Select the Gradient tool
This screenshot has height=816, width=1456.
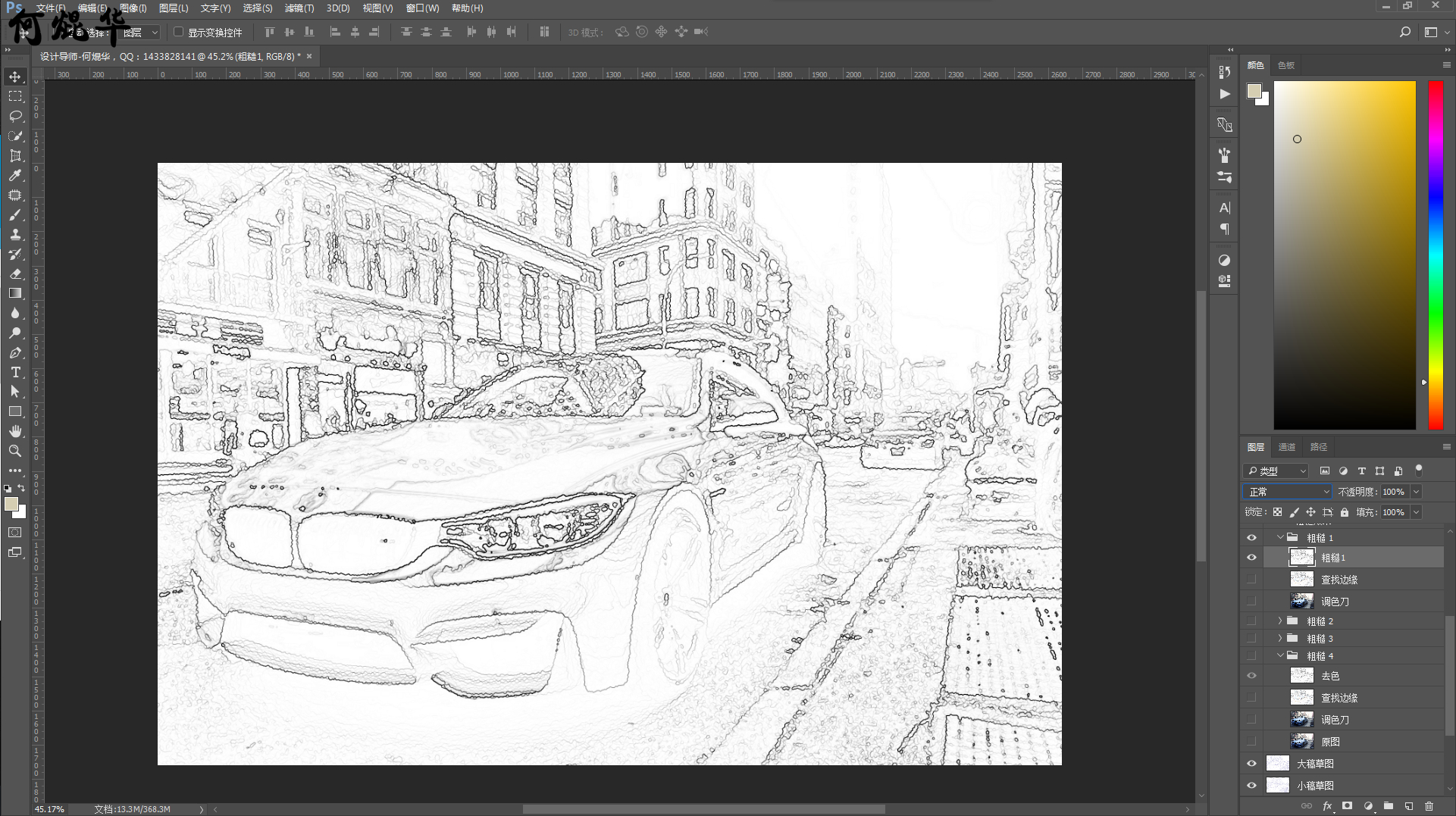[x=15, y=294]
